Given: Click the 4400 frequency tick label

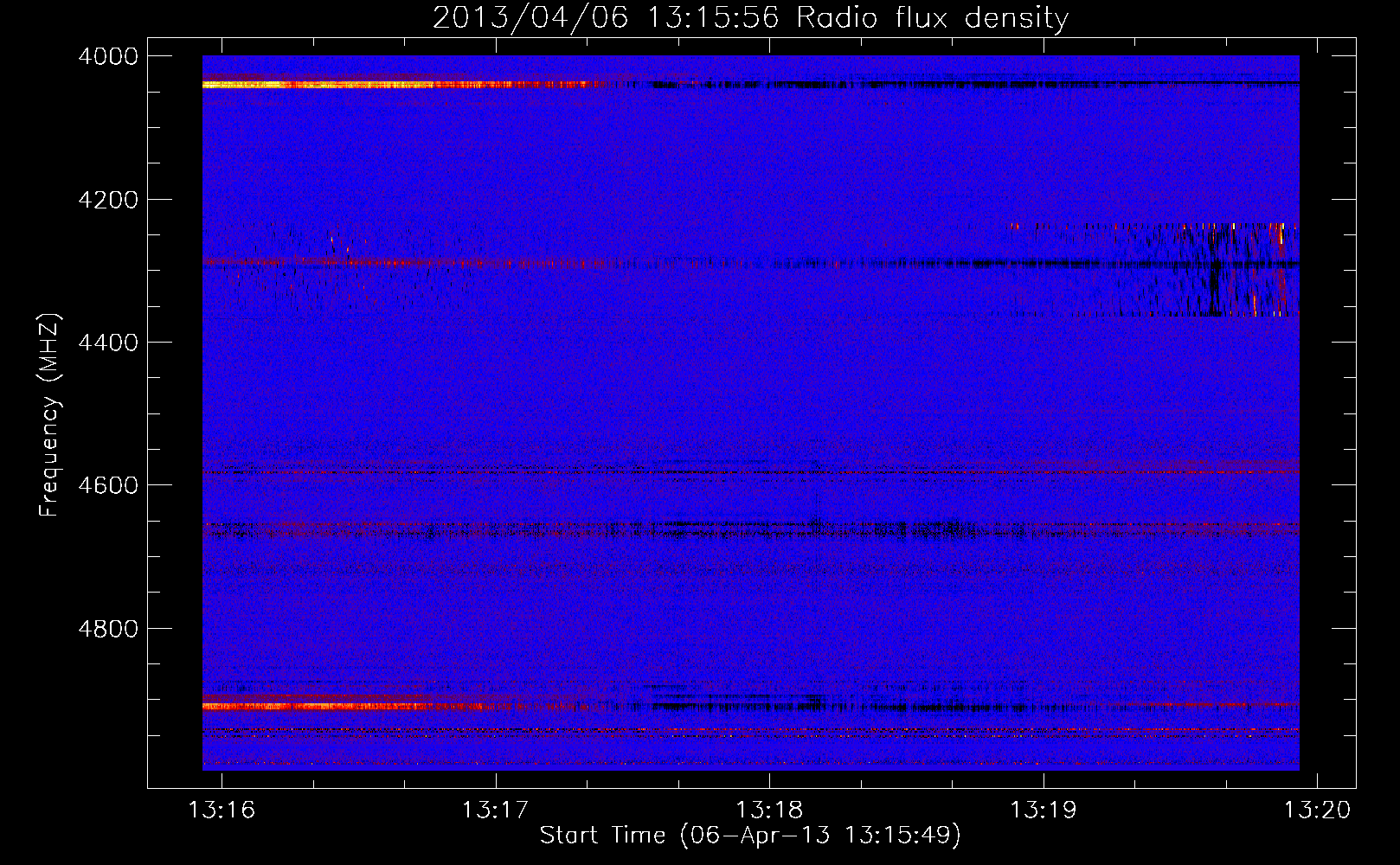Looking at the screenshot, I should pyautogui.click(x=108, y=343).
